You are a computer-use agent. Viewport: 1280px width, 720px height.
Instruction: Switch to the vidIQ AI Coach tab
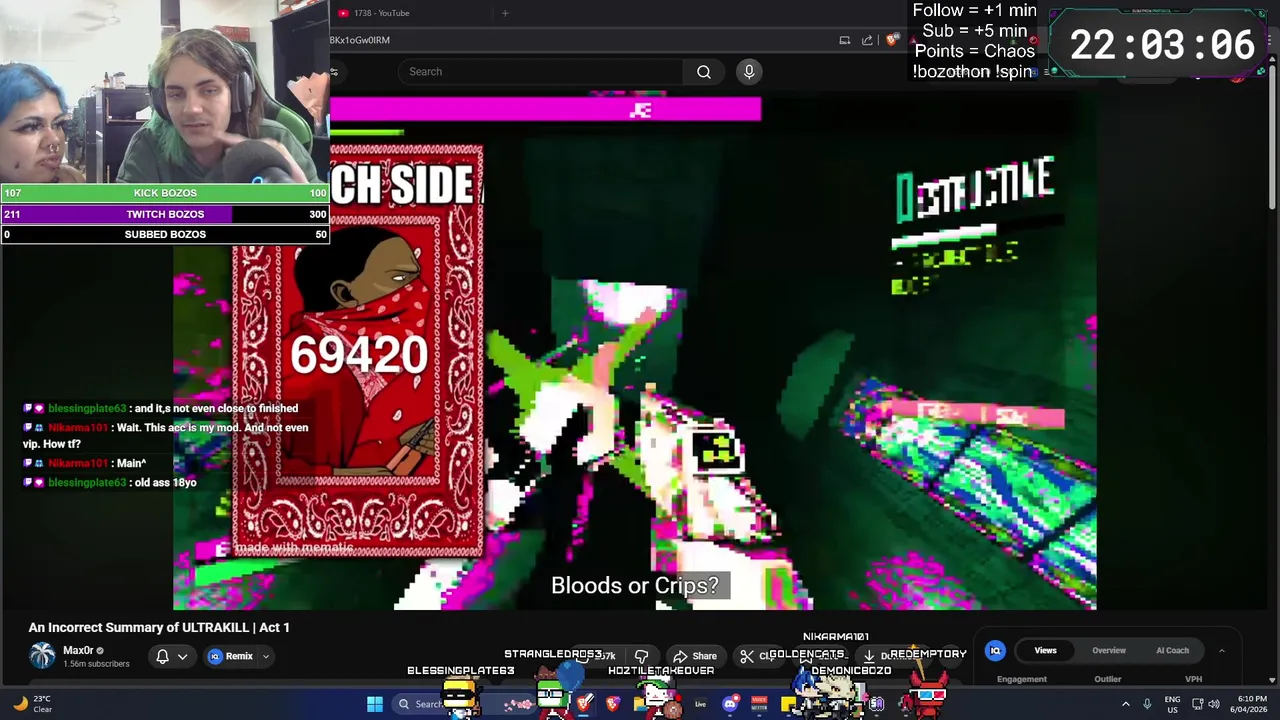(x=1173, y=651)
